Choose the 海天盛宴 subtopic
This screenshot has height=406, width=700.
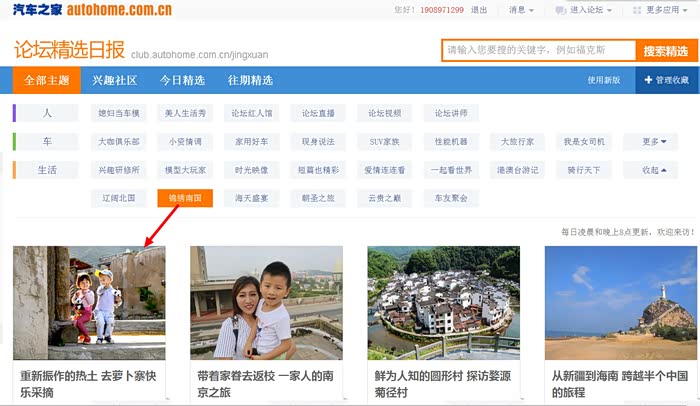[x=252, y=198]
